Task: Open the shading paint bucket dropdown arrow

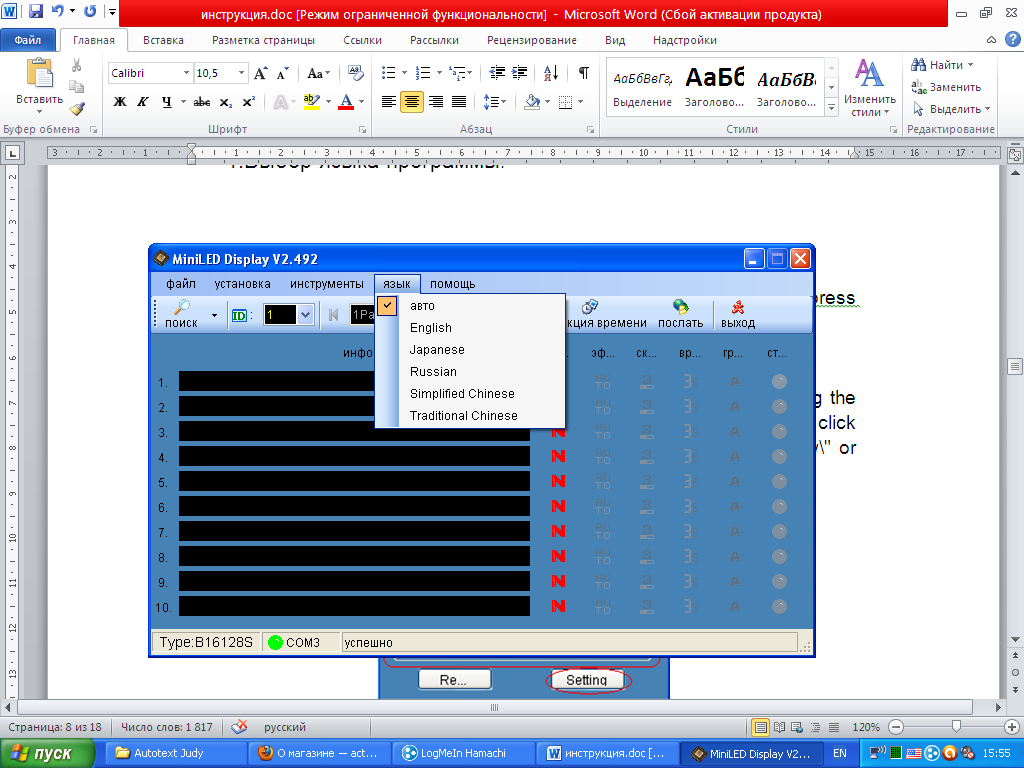Action: (x=547, y=102)
